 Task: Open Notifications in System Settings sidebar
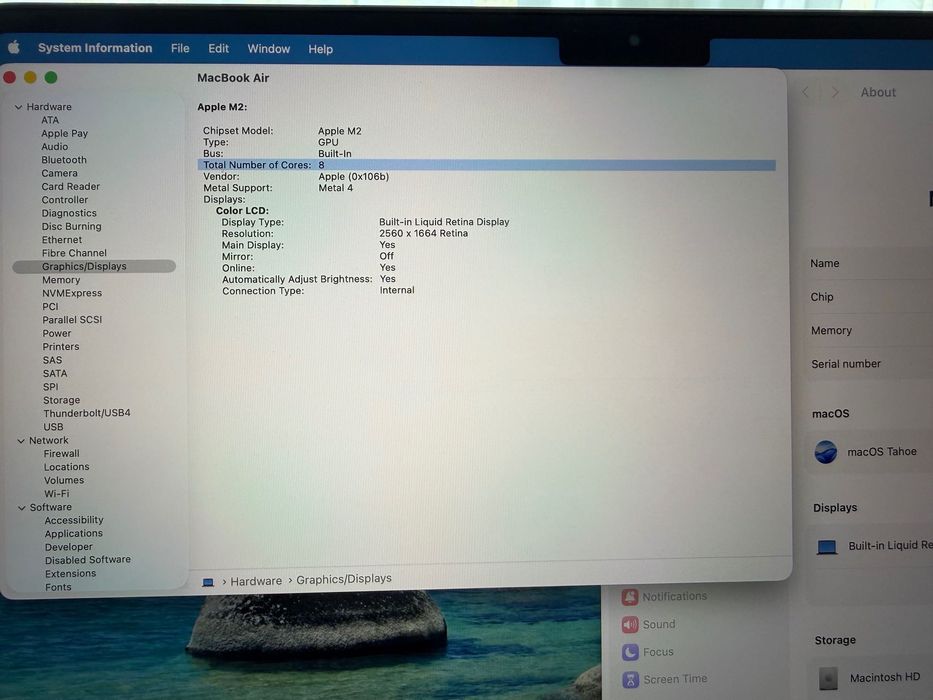(665, 596)
